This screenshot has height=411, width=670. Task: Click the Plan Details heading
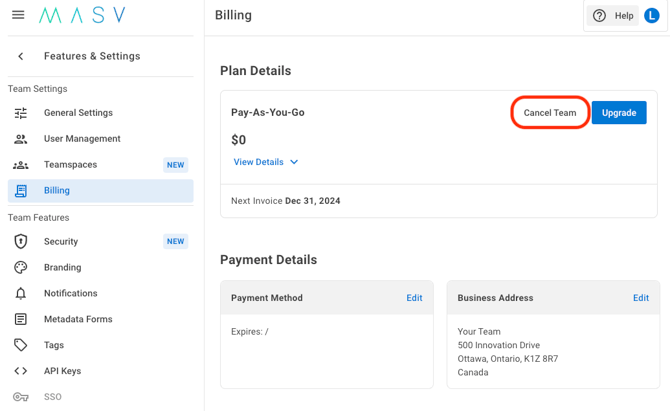tap(256, 70)
